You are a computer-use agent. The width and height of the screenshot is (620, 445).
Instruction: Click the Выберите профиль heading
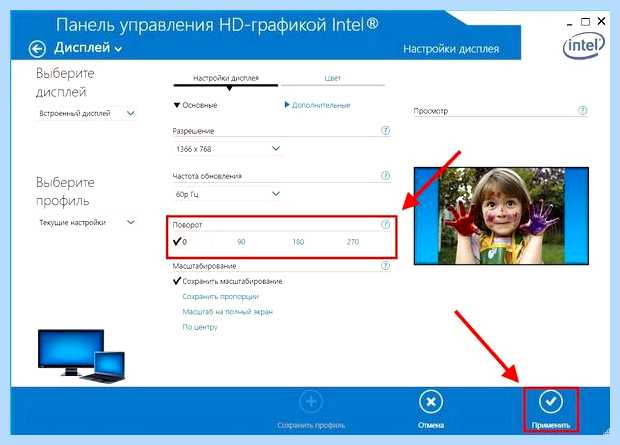point(65,192)
